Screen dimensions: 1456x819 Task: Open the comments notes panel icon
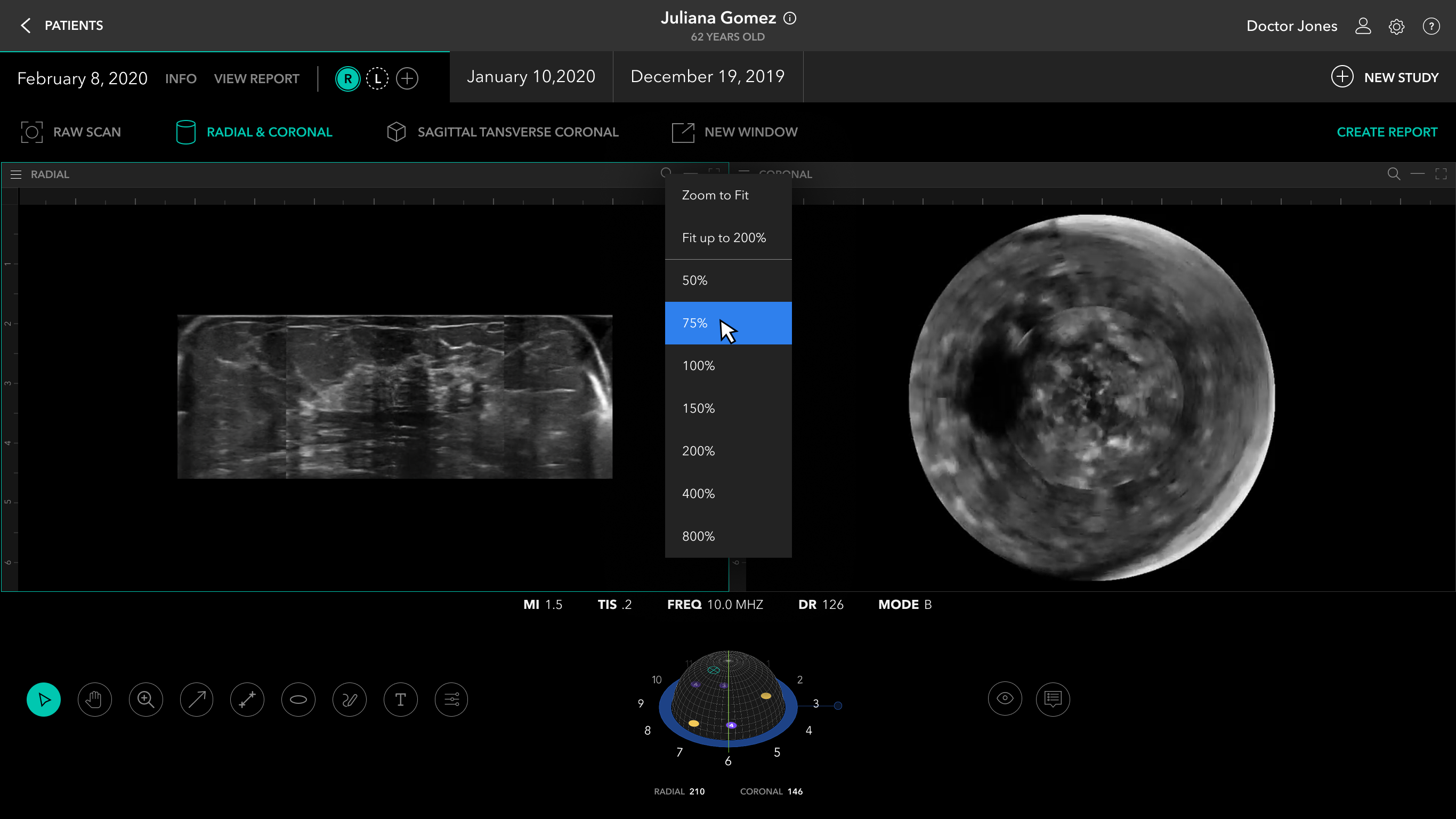pos(1053,699)
